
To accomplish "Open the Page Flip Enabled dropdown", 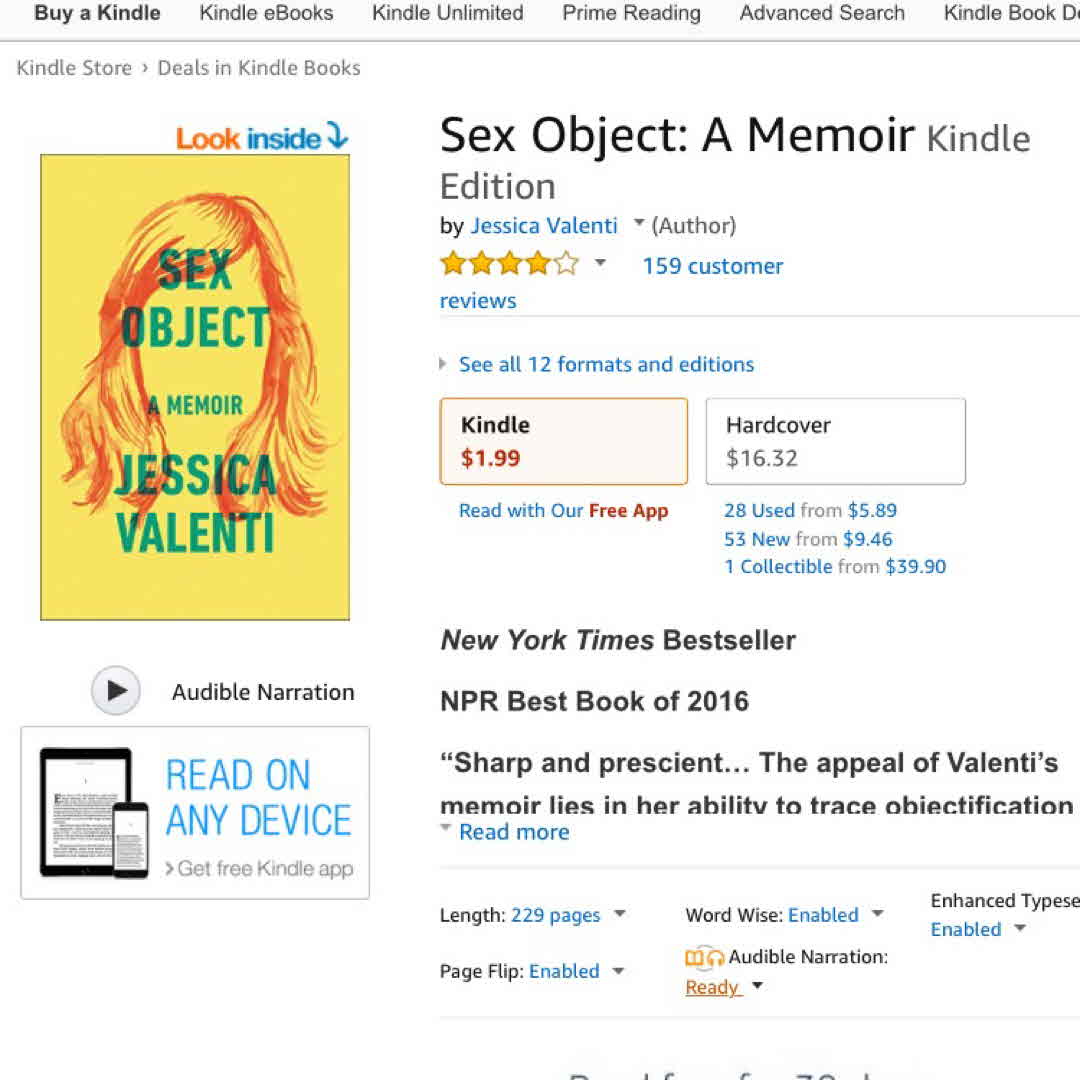I will tap(617, 971).
